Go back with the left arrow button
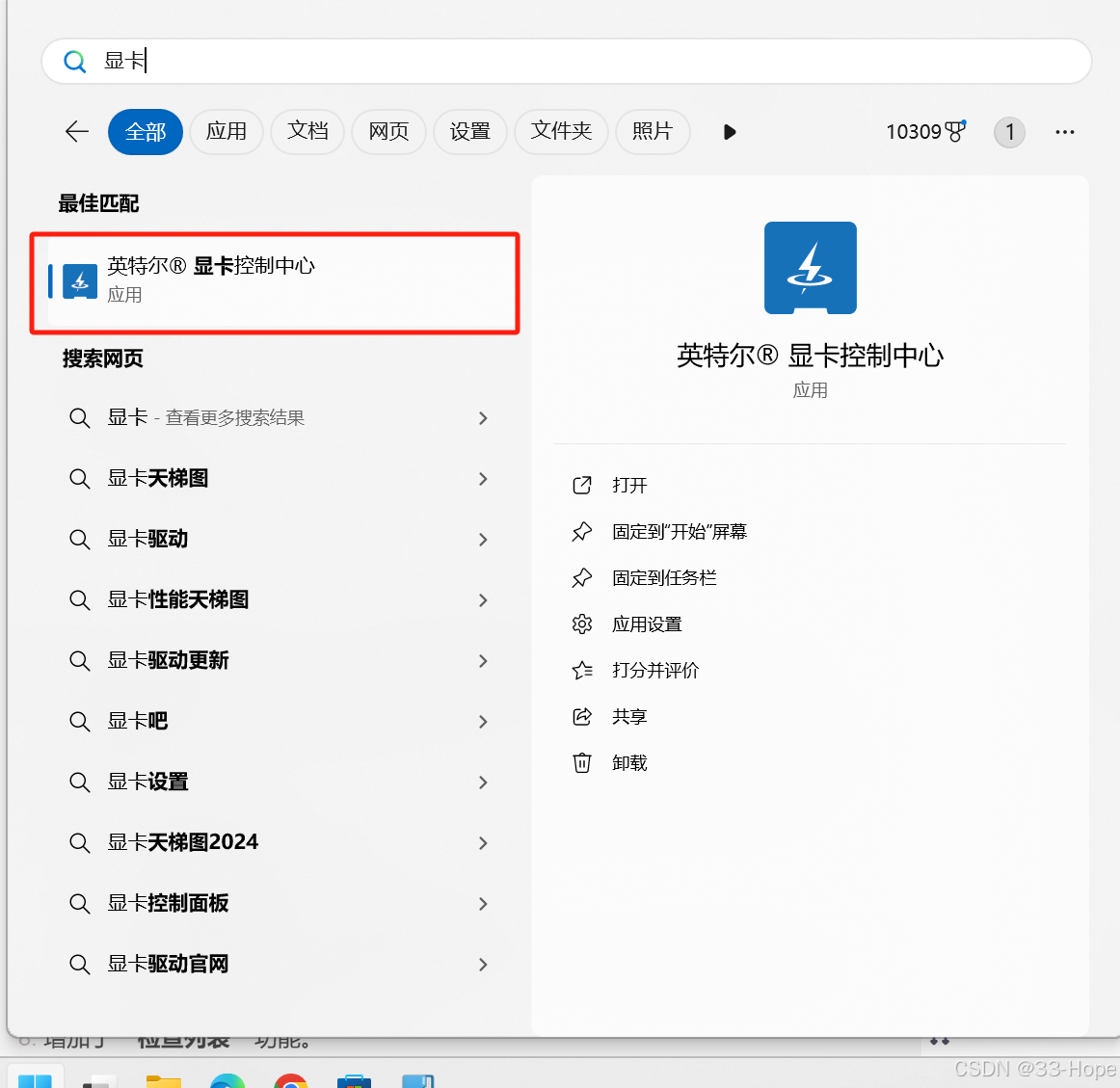The width and height of the screenshot is (1120, 1088). (x=77, y=131)
